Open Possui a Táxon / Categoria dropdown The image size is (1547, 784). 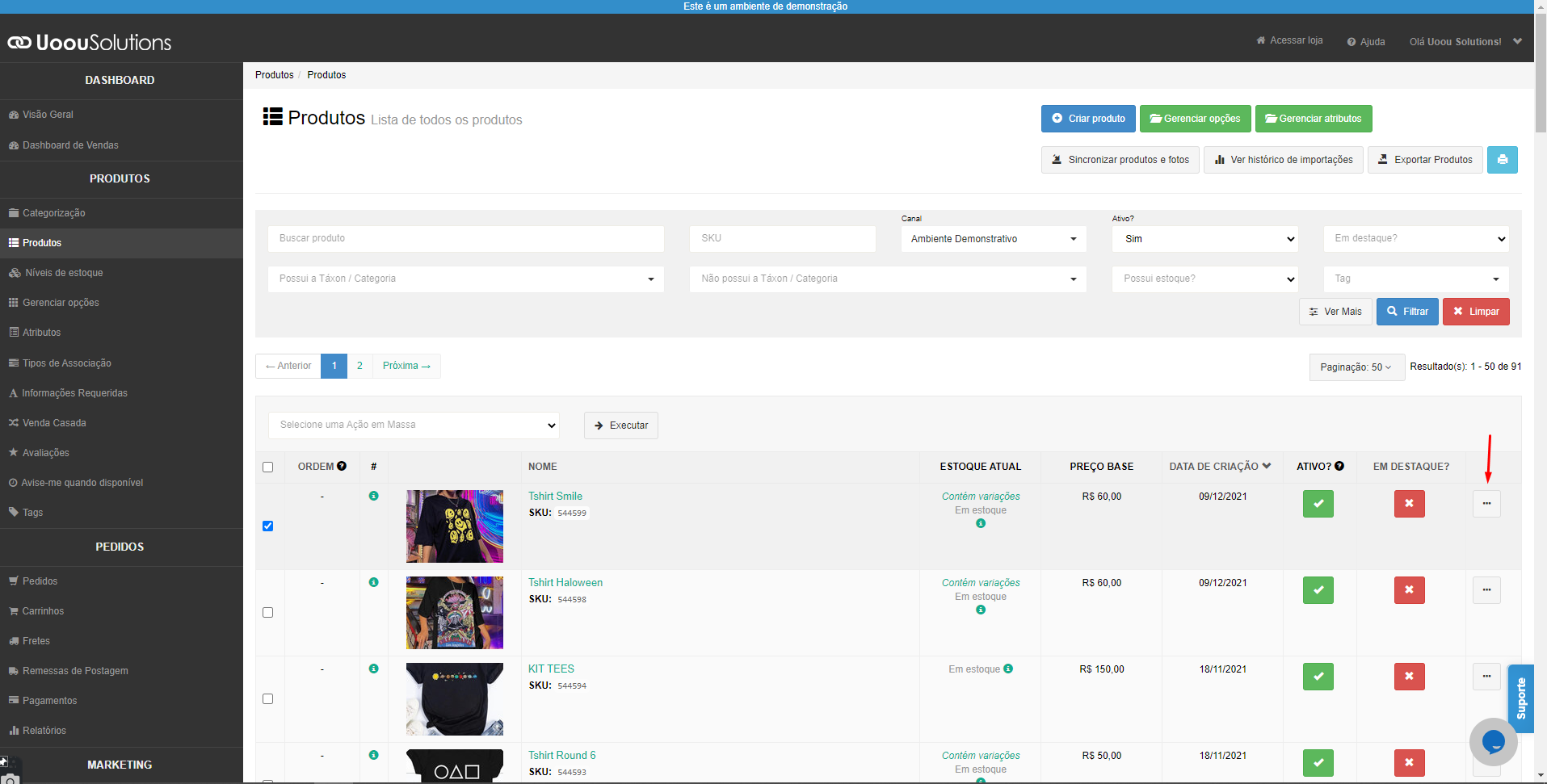[466, 279]
